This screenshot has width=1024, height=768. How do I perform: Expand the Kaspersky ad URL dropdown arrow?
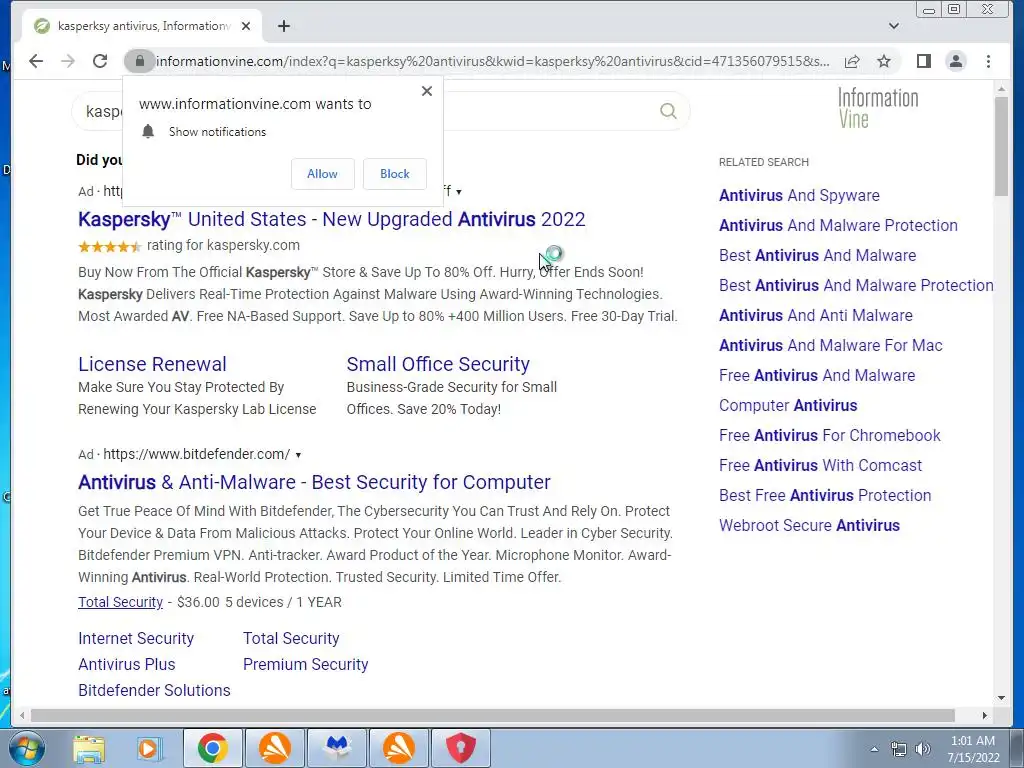click(x=459, y=192)
